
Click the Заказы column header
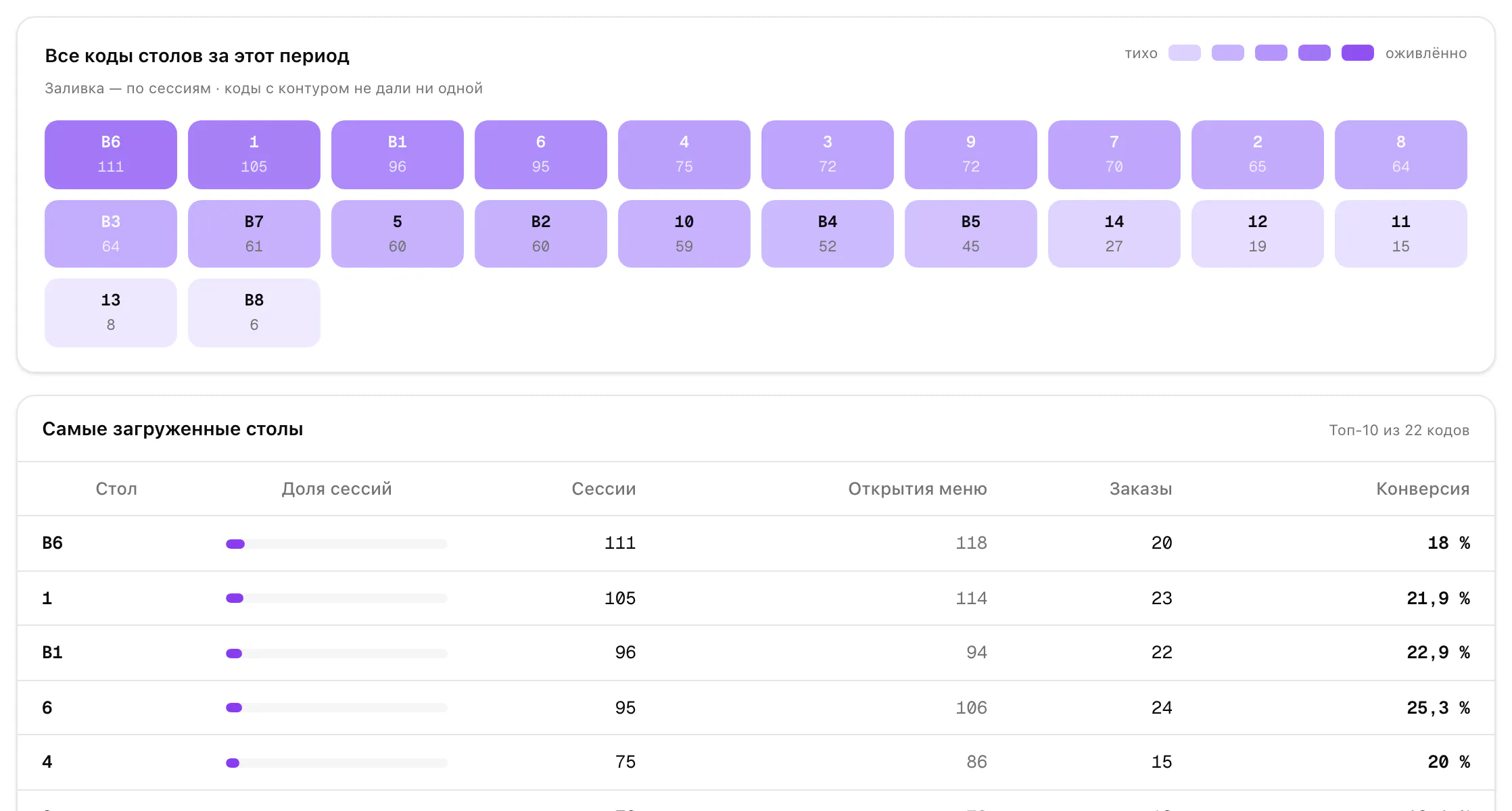point(1141,489)
